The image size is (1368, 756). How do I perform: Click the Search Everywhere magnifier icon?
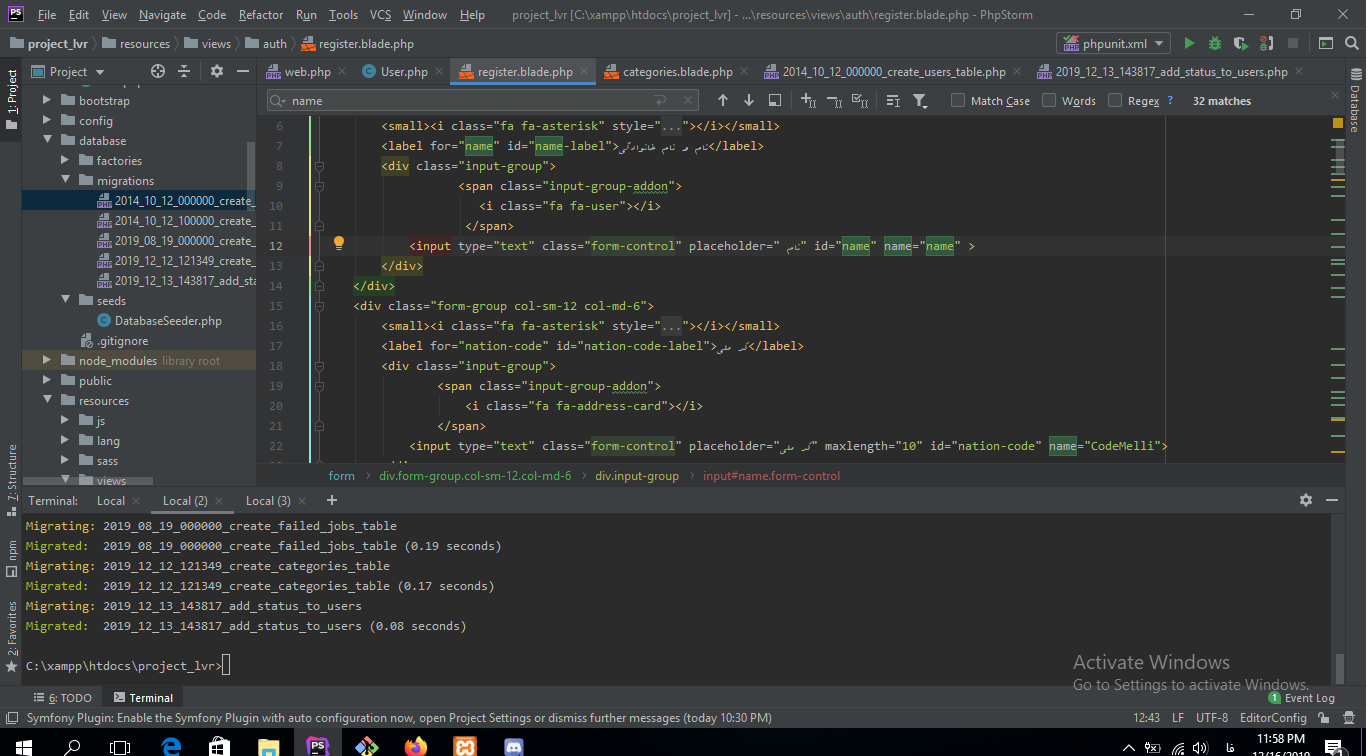1351,44
